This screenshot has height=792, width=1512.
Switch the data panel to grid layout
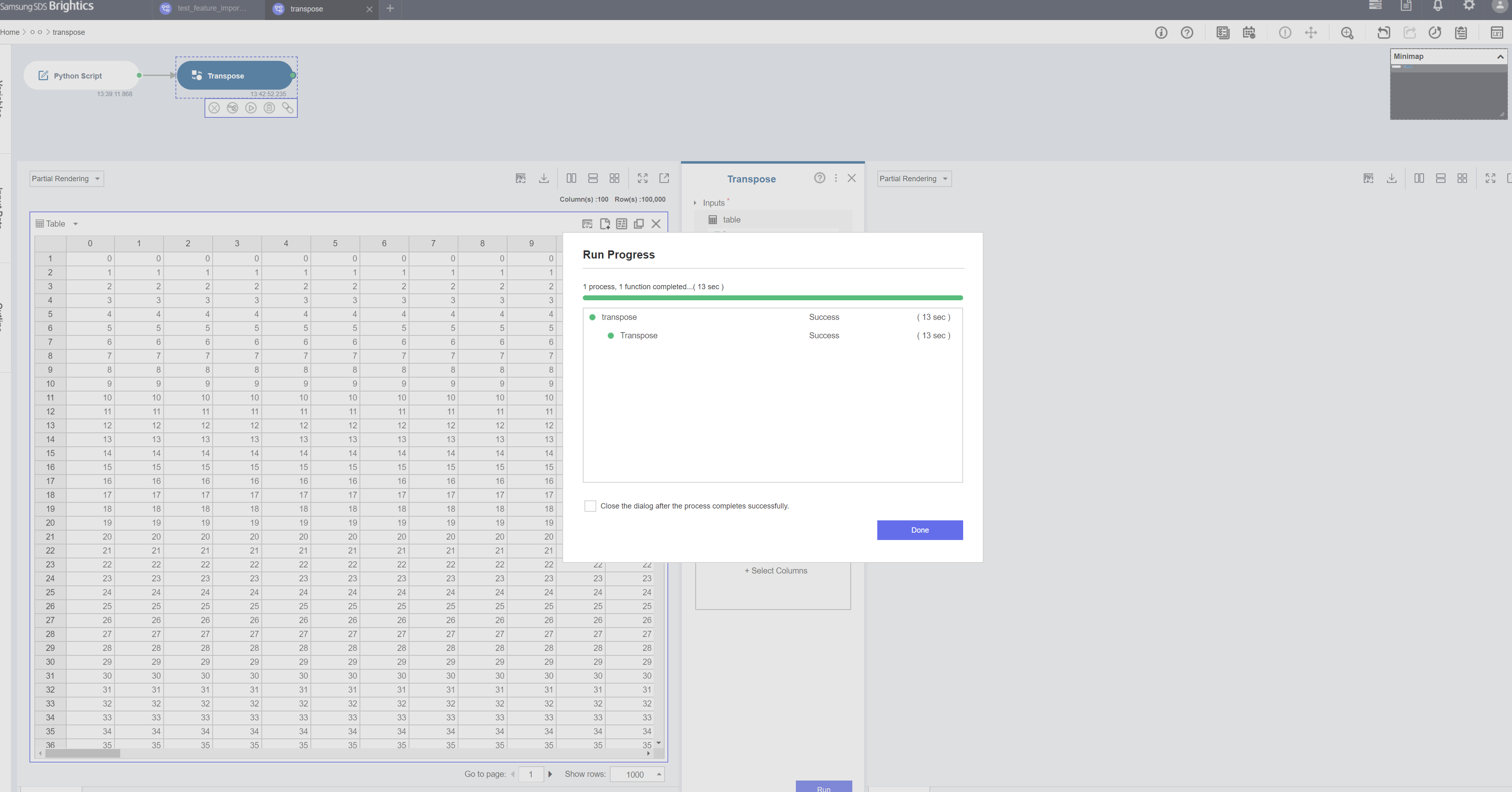615,178
